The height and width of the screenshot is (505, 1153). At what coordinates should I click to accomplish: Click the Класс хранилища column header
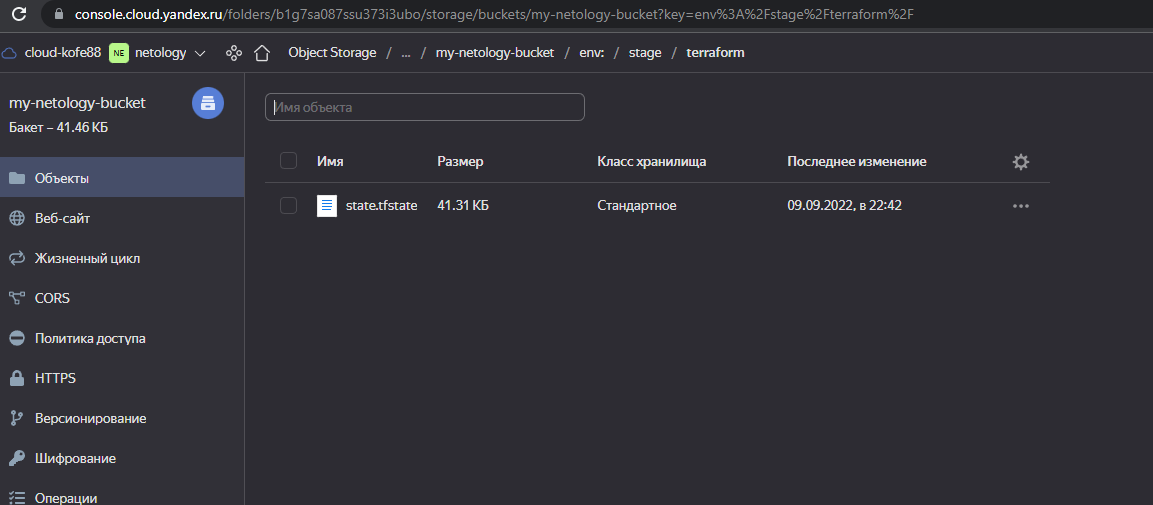click(x=652, y=162)
